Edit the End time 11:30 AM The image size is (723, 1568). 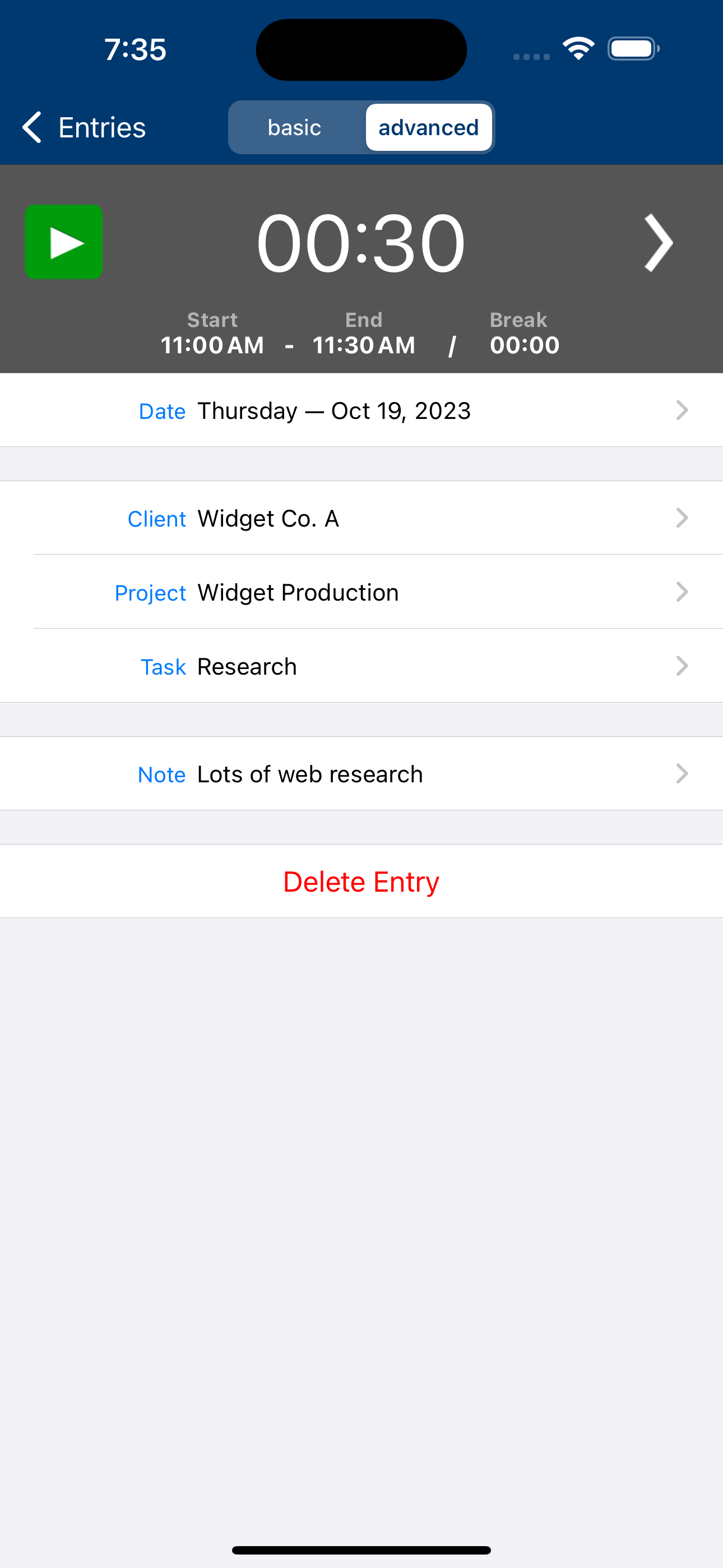click(x=364, y=345)
